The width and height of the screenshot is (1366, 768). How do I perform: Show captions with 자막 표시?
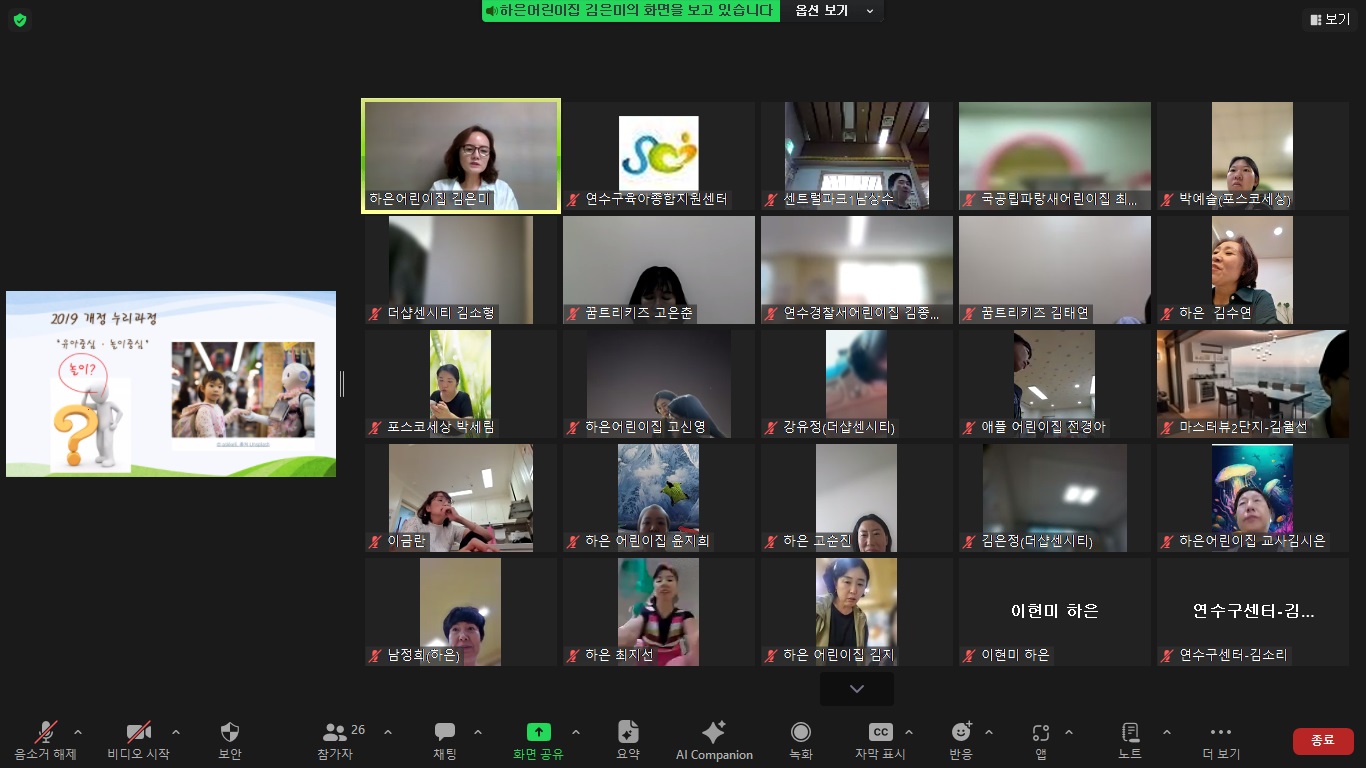[x=880, y=741]
